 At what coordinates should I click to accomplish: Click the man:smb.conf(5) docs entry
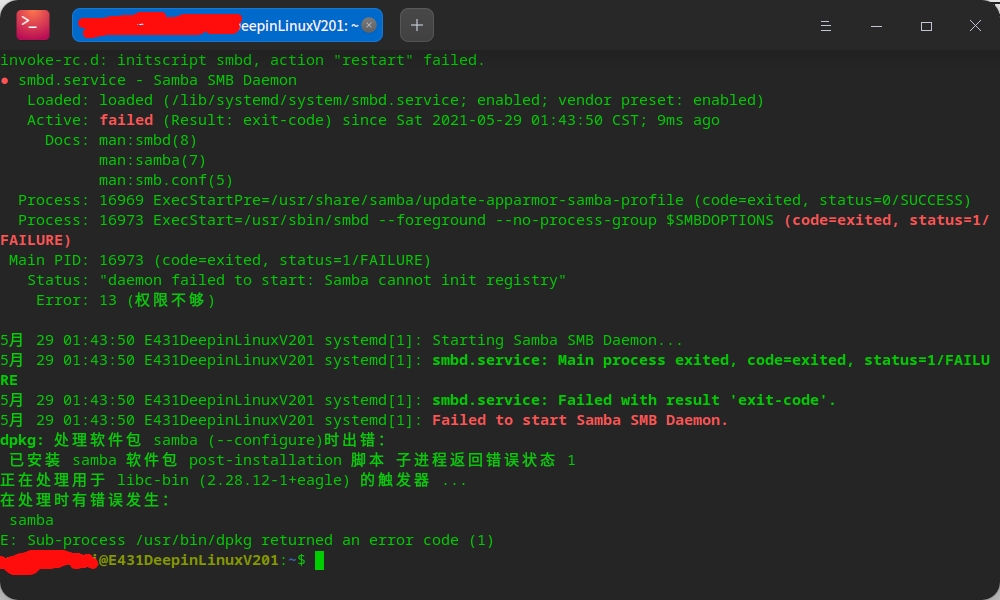point(166,180)
